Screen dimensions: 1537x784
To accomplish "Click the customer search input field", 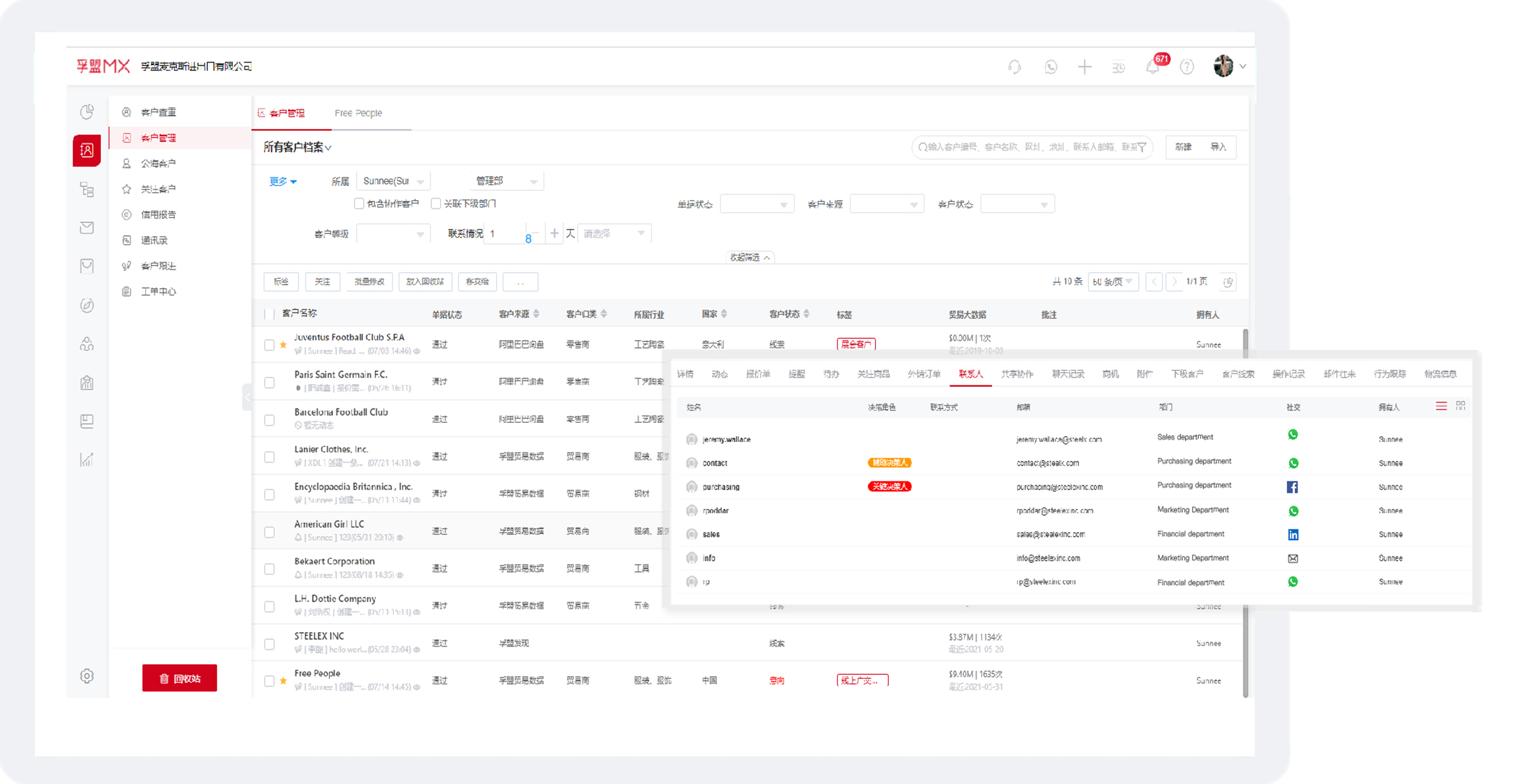I will click(x=1026, y=147).
